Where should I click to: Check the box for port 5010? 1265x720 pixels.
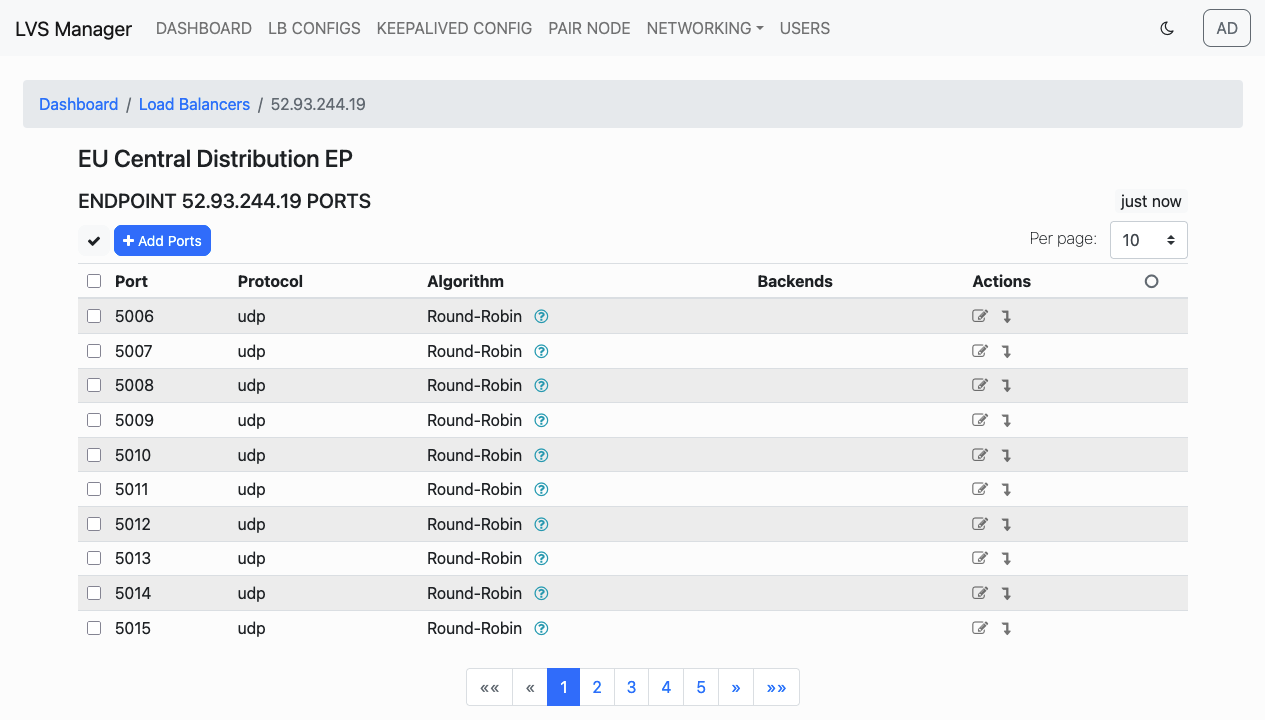(x=94, y=455)
